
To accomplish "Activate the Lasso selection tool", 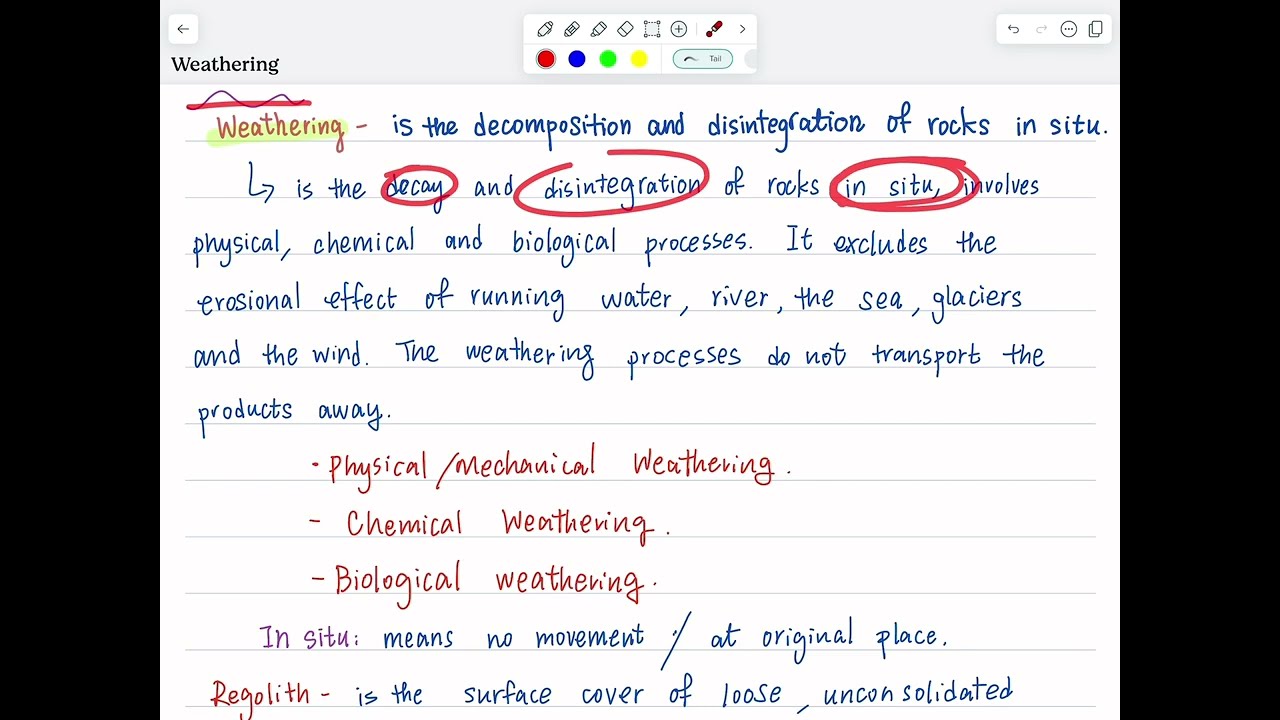I will [x=651, y=29].
